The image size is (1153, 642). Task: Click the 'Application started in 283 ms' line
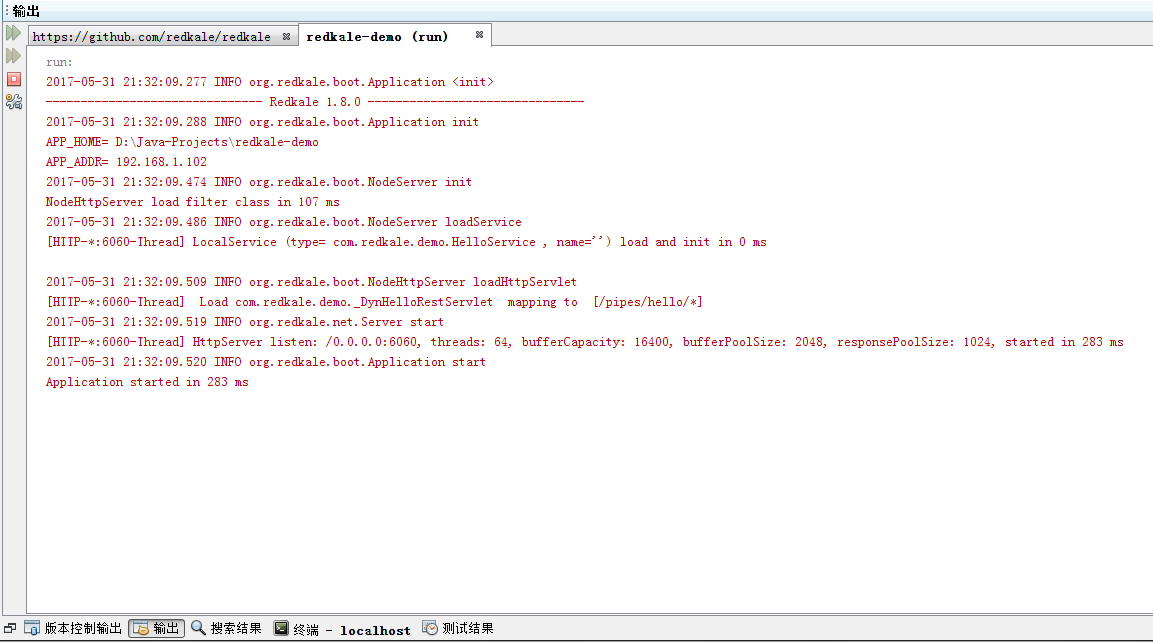coord(147,382)
